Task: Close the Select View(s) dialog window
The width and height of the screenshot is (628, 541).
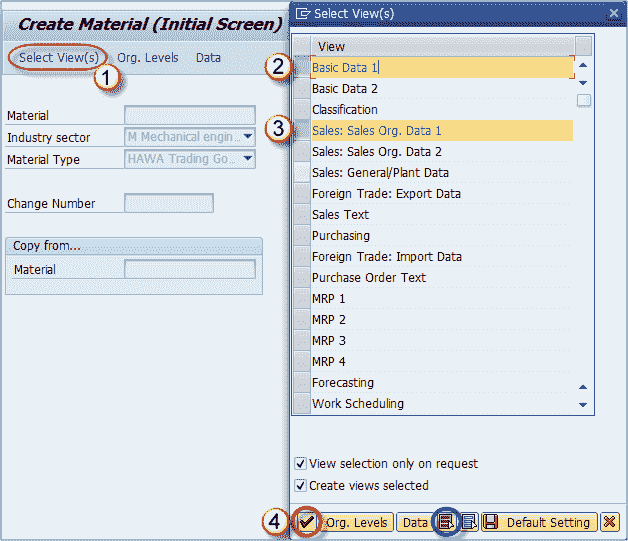Action: coord(613,13)
